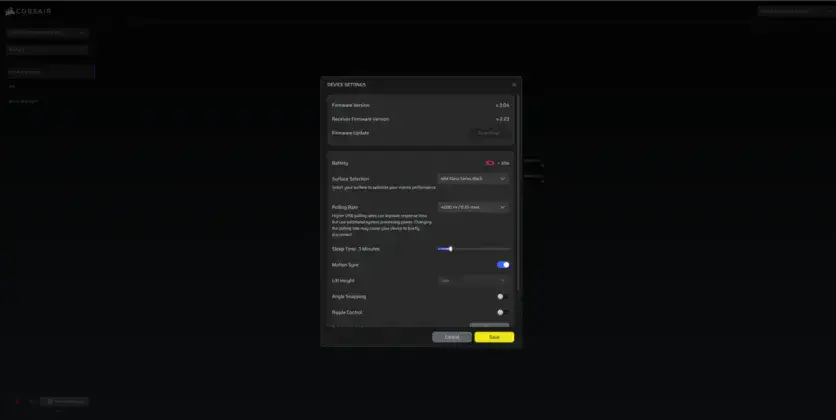Click the yellow Save button
Screen dimensions: 836x420
[494, 337]
